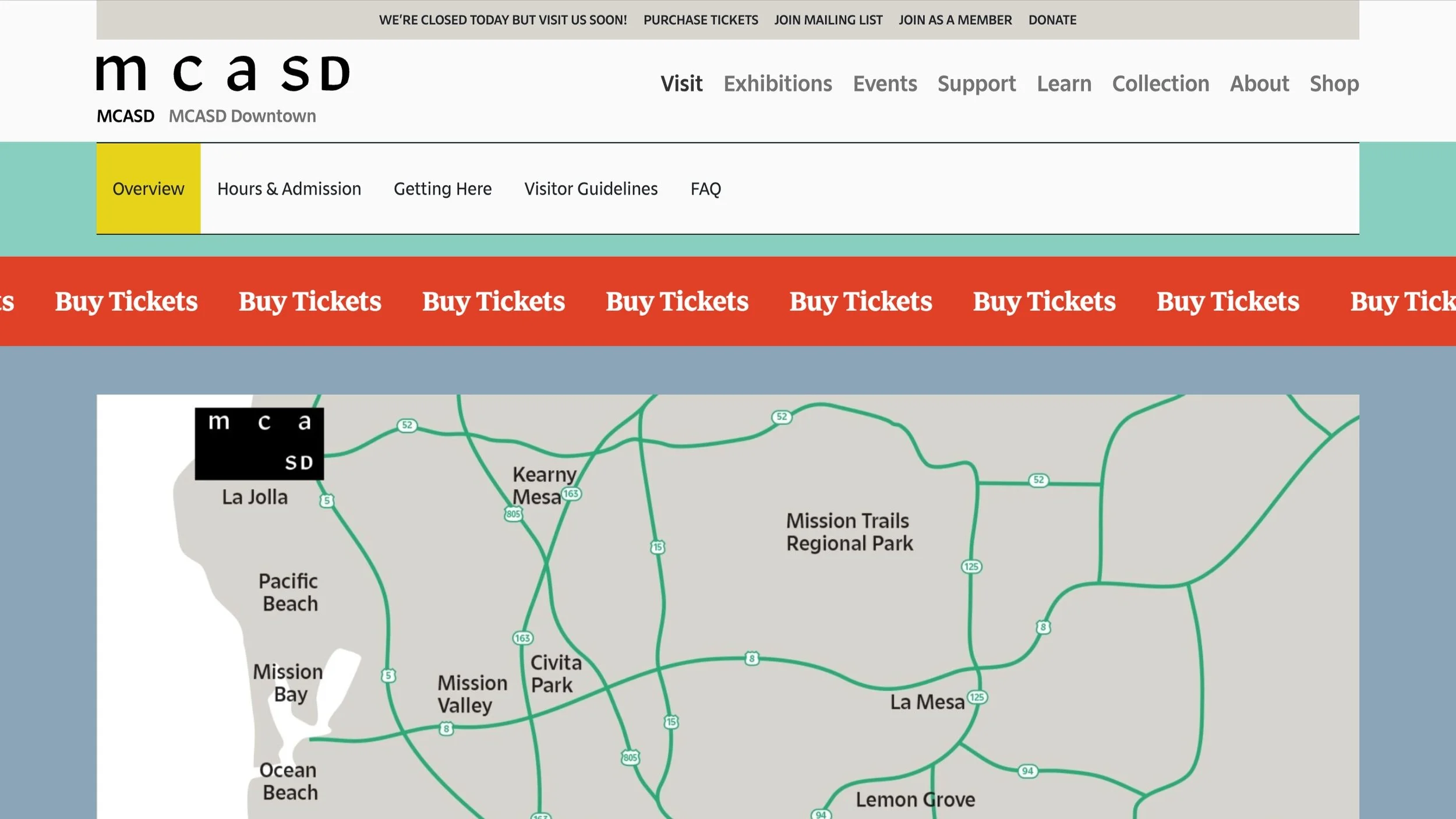This screenshot has width=1456, height=819.
Task: Click the Donate link
Action: pyautogui.click(x=1052, y=20)
